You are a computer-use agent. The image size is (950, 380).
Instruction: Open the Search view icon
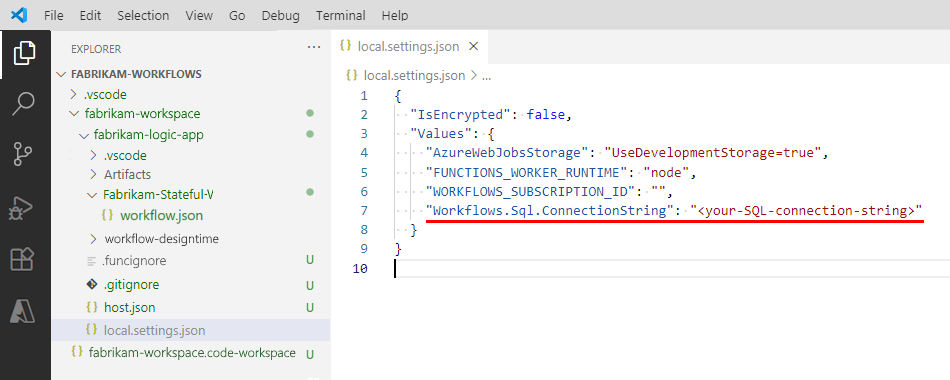[x=24, y=104]
